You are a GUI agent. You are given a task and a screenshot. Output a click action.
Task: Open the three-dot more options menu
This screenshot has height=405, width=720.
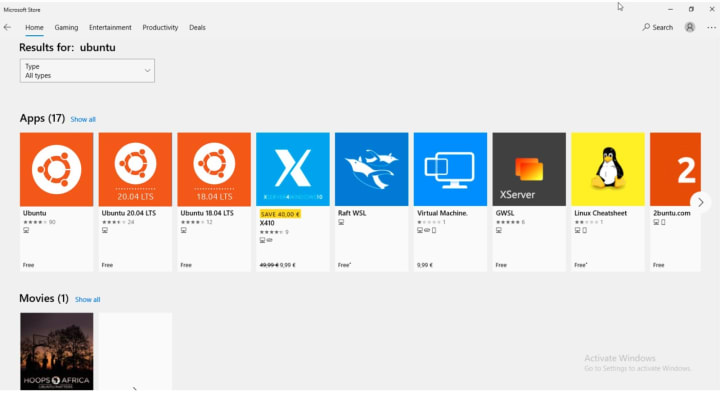coord(711,28)
